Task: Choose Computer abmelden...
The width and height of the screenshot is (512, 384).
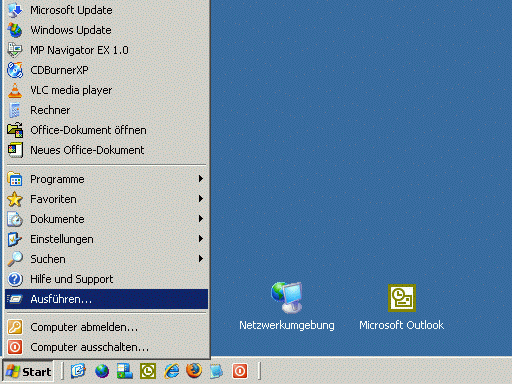Action: (x=106, y=327)
